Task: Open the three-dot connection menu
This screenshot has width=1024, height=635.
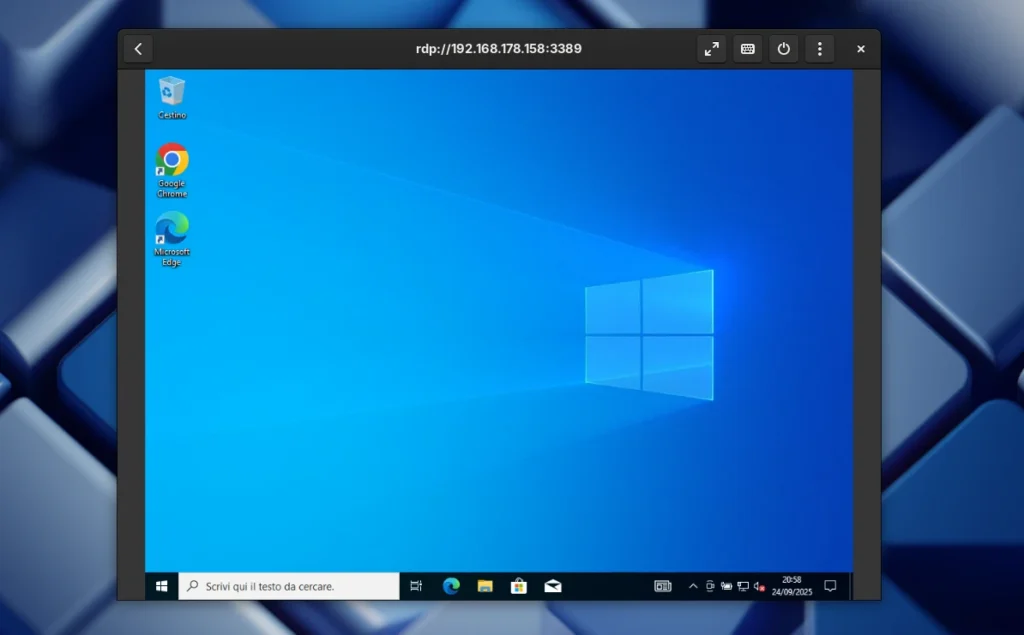Action: coord(820,48)
